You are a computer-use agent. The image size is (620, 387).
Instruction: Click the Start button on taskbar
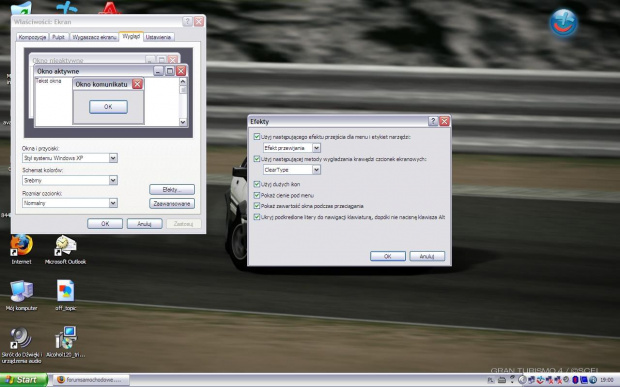[x=23, y=380]
